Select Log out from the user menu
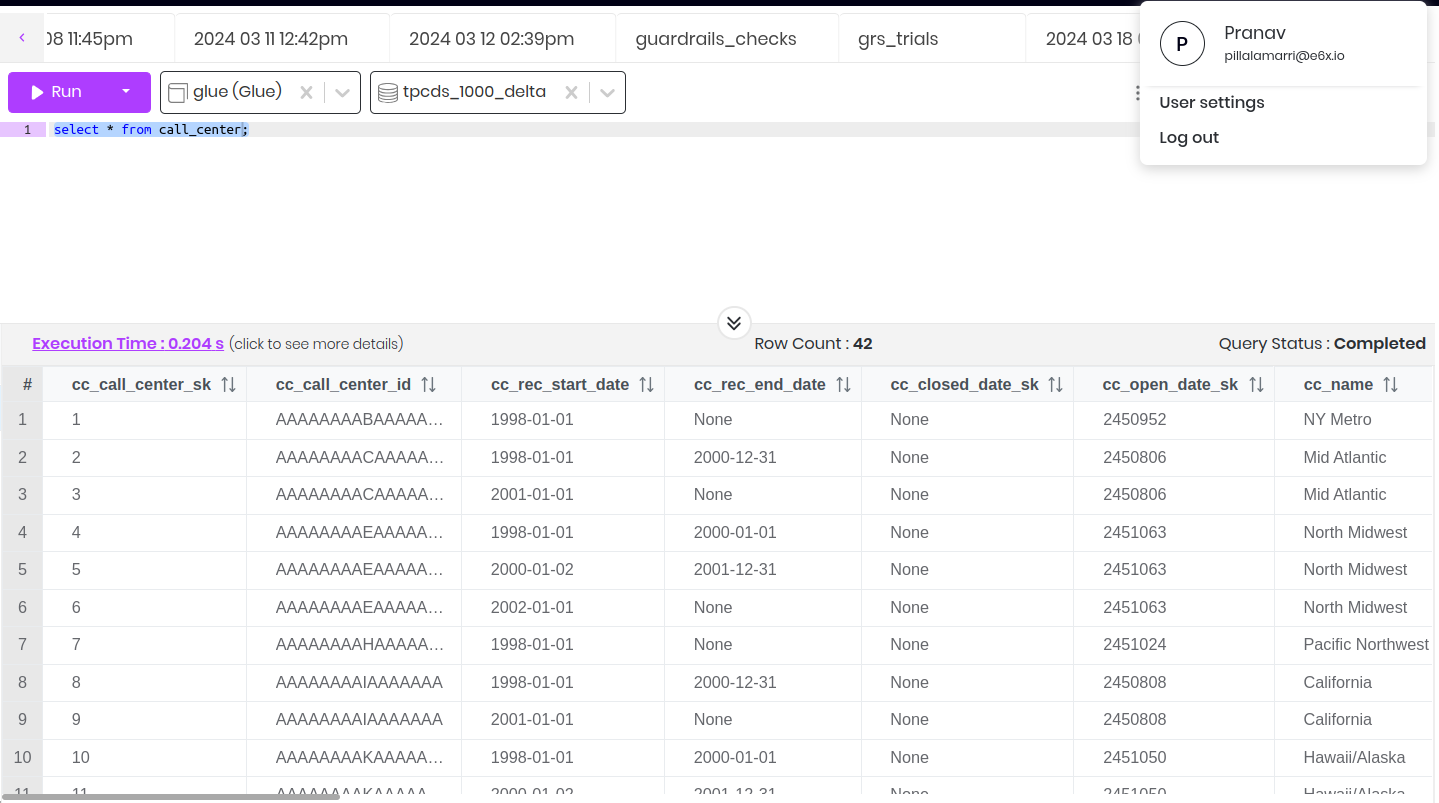 pos(1189,138)
